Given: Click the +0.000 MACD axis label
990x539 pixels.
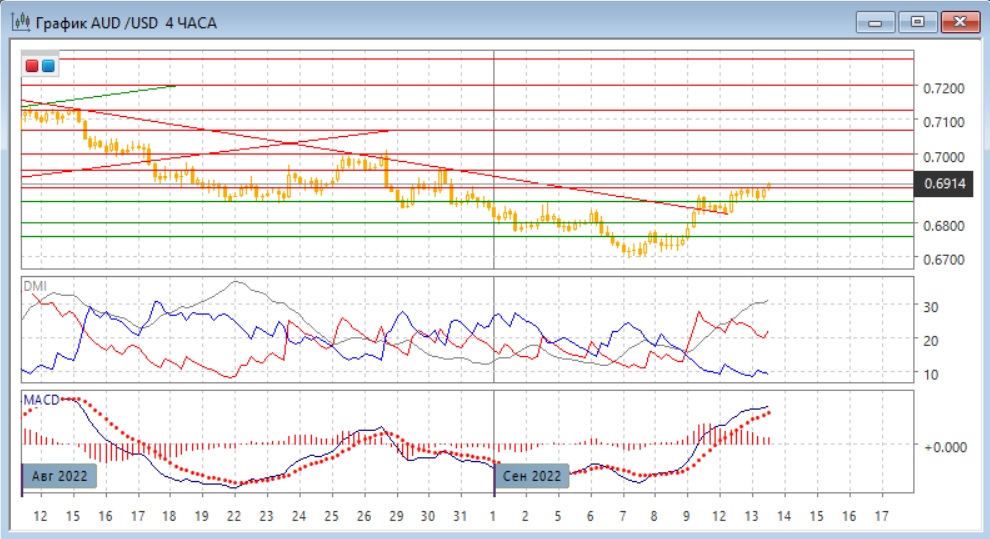Looking at the screenshot, I should pos(946,447).
